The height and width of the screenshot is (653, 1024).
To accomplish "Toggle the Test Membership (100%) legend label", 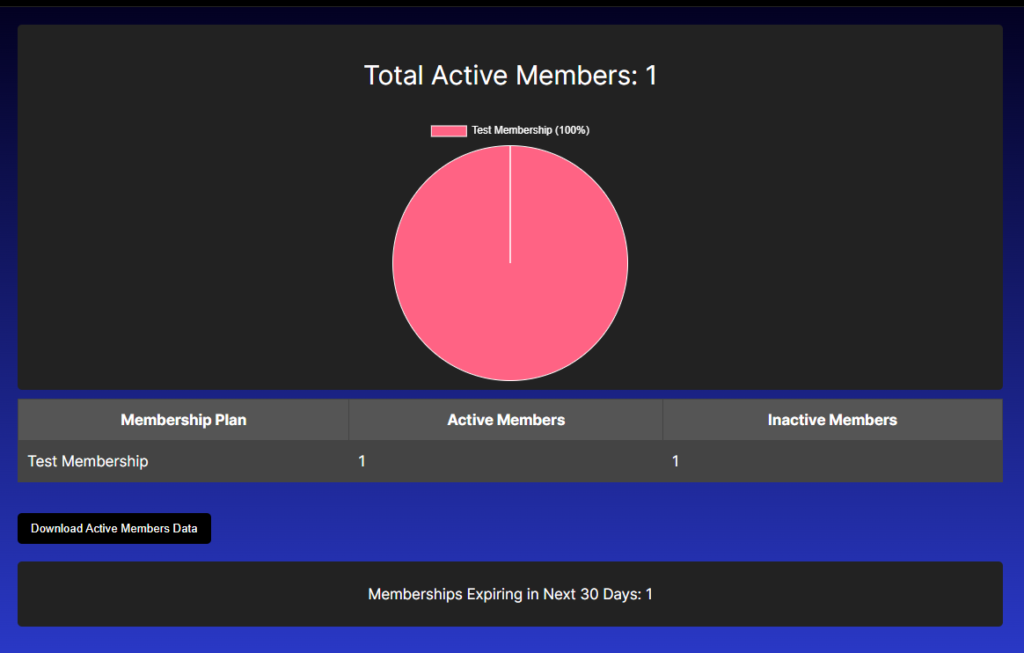I will point(530,131).
